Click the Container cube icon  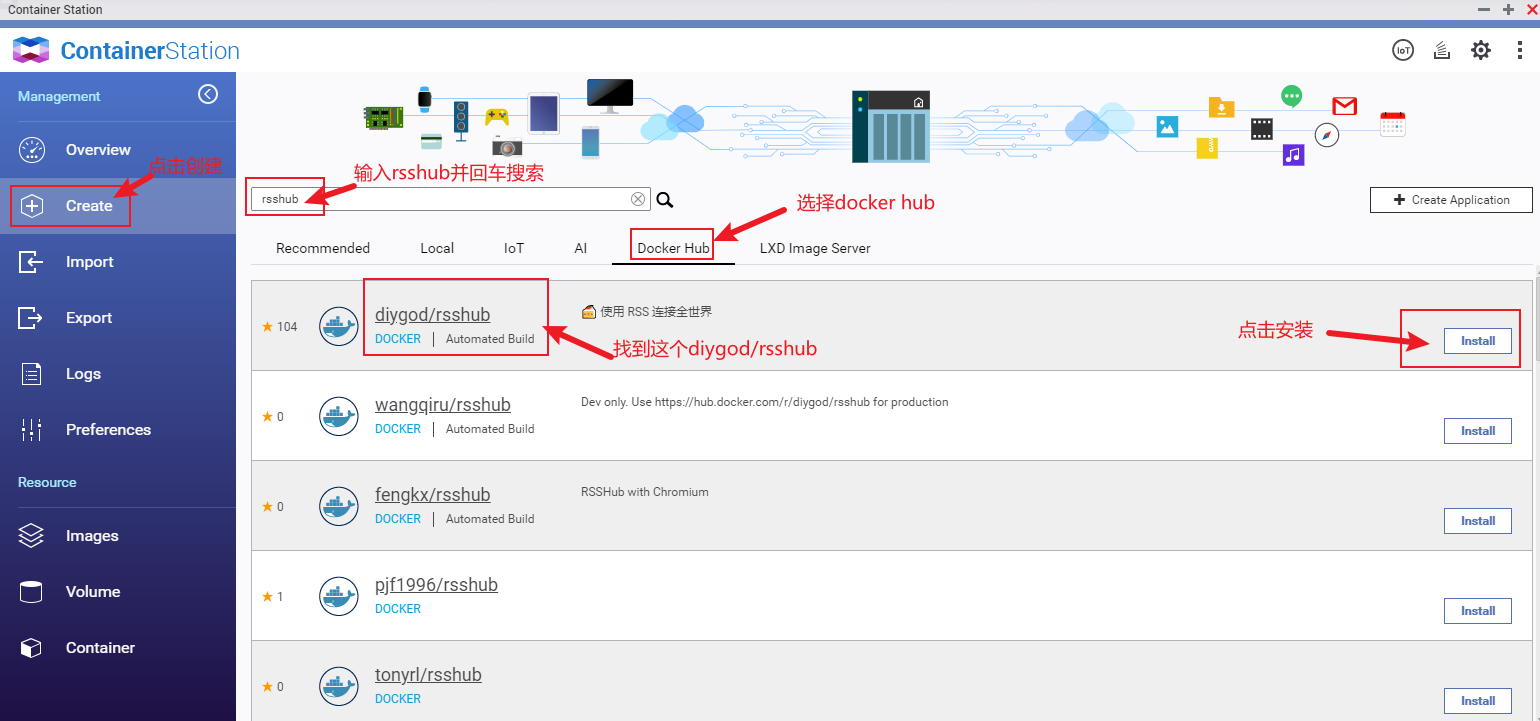coord(32,648)
